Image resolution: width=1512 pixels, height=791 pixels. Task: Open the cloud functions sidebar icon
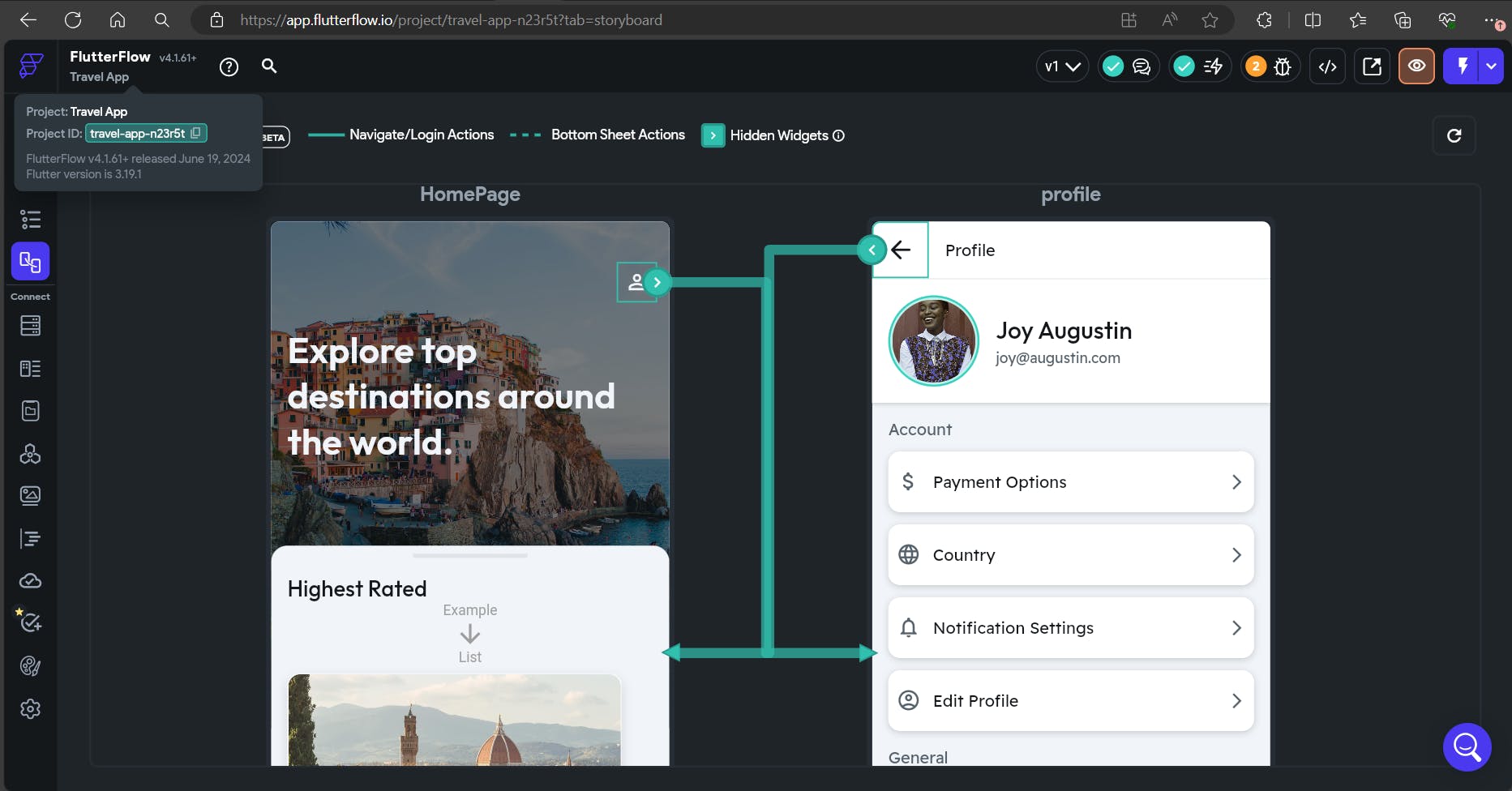tap(31, 581)
